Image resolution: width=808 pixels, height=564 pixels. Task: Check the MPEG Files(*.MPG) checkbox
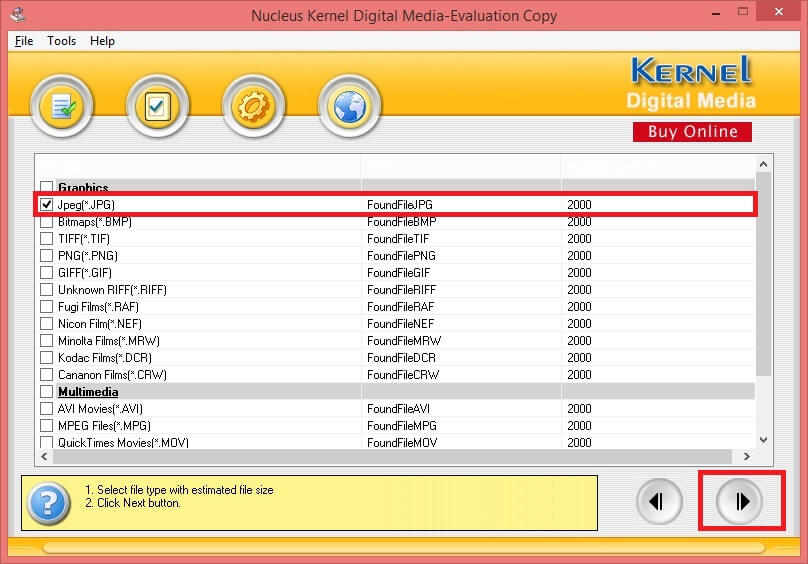pos(46,426)
